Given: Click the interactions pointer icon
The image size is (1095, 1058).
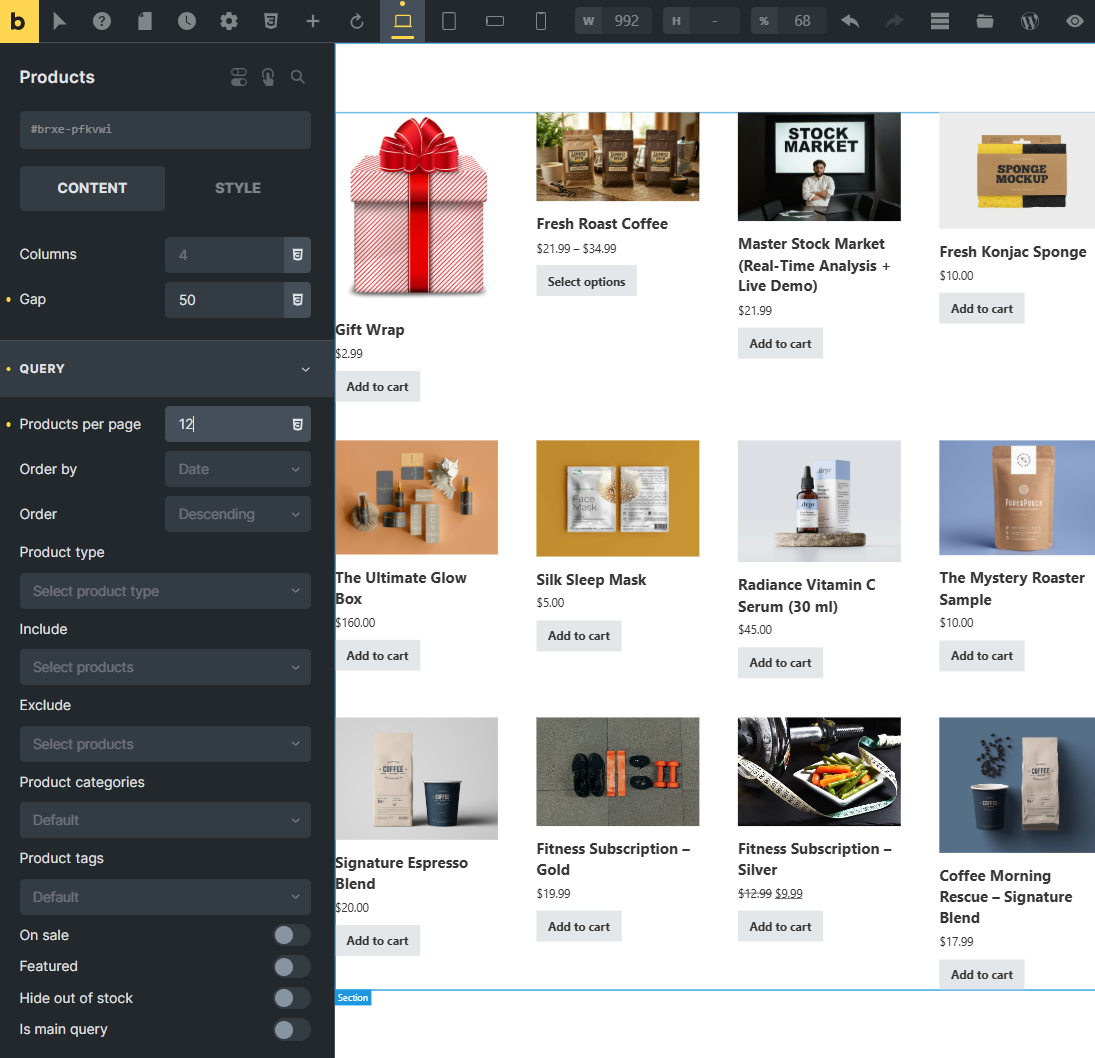Looking at the screenshot, I should pos(268,77).
